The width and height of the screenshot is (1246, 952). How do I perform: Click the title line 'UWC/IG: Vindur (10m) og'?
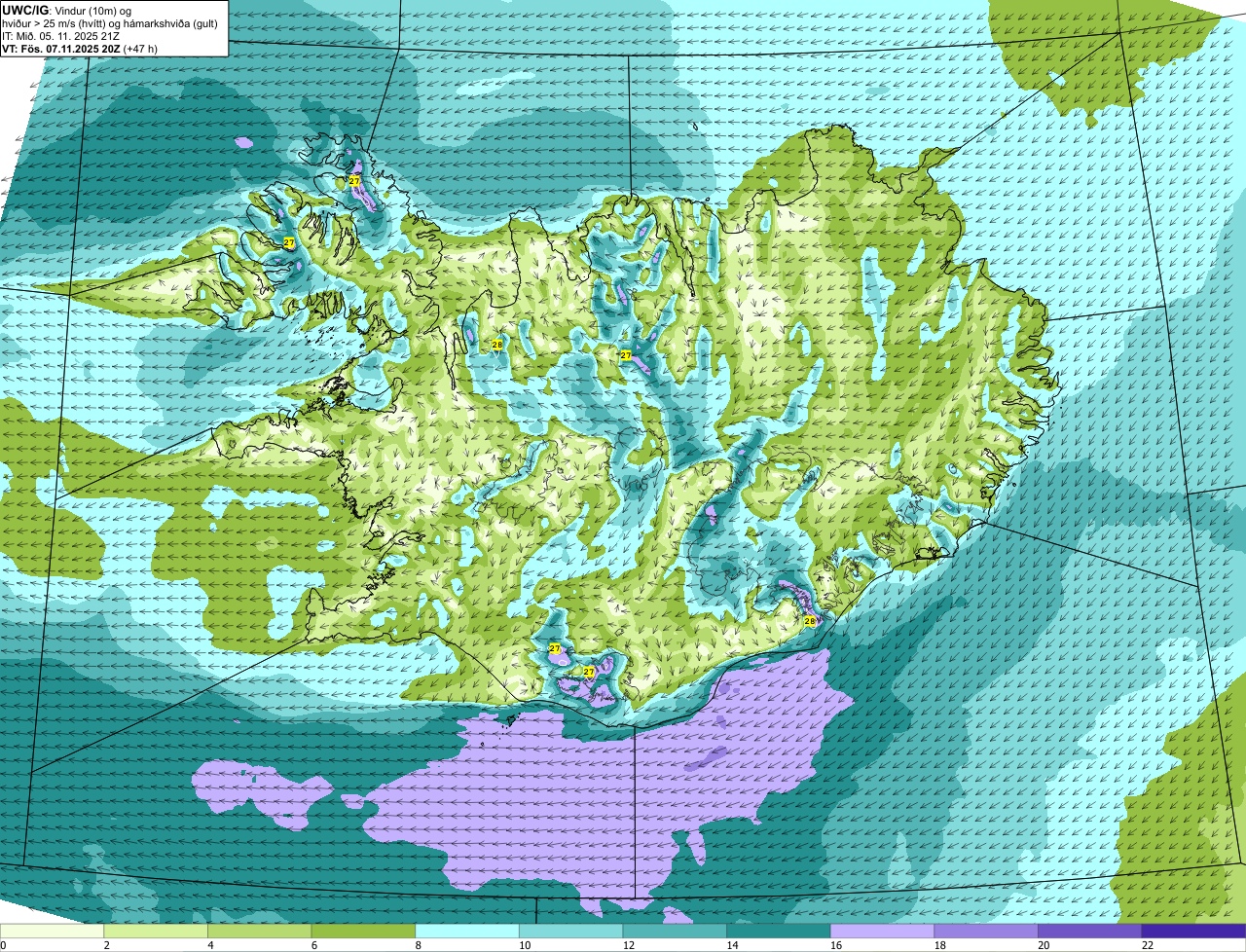[x=67, y=10]
